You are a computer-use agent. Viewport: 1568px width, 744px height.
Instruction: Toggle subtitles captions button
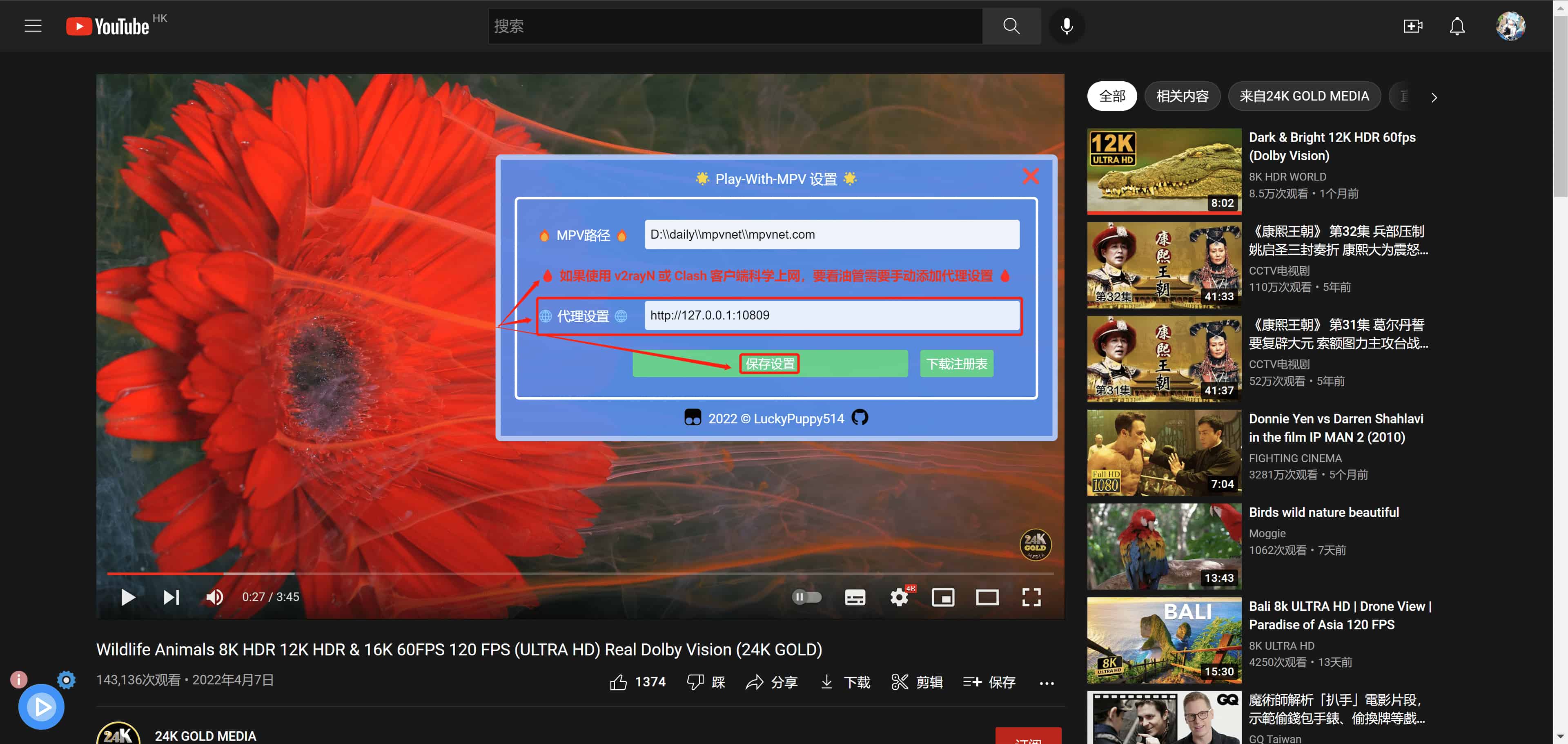pyautogui.click(x=855, y=597)
